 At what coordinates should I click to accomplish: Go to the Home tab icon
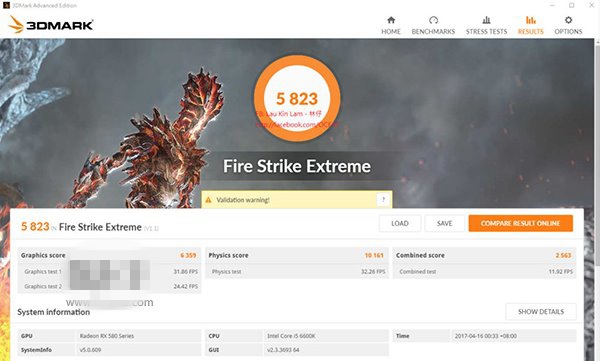[x=391, y=20]
